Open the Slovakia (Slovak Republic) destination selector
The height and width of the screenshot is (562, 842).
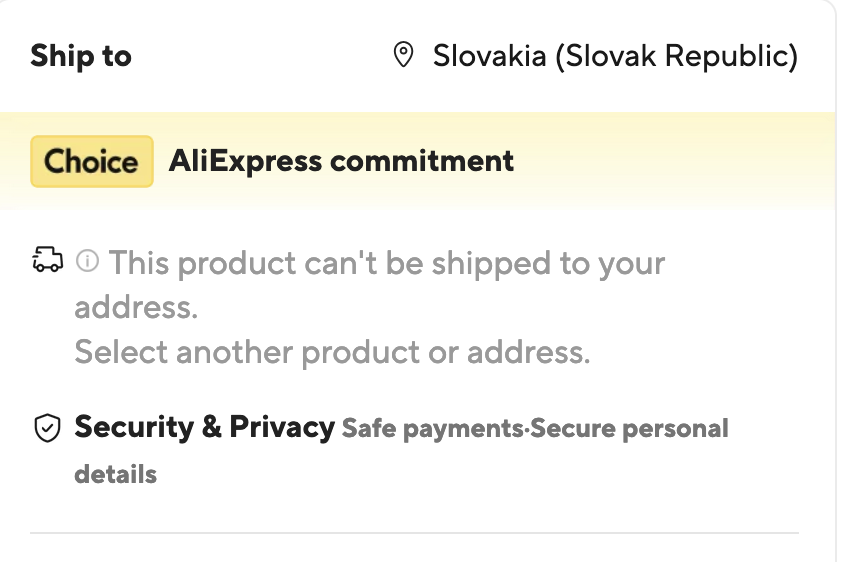596,56
